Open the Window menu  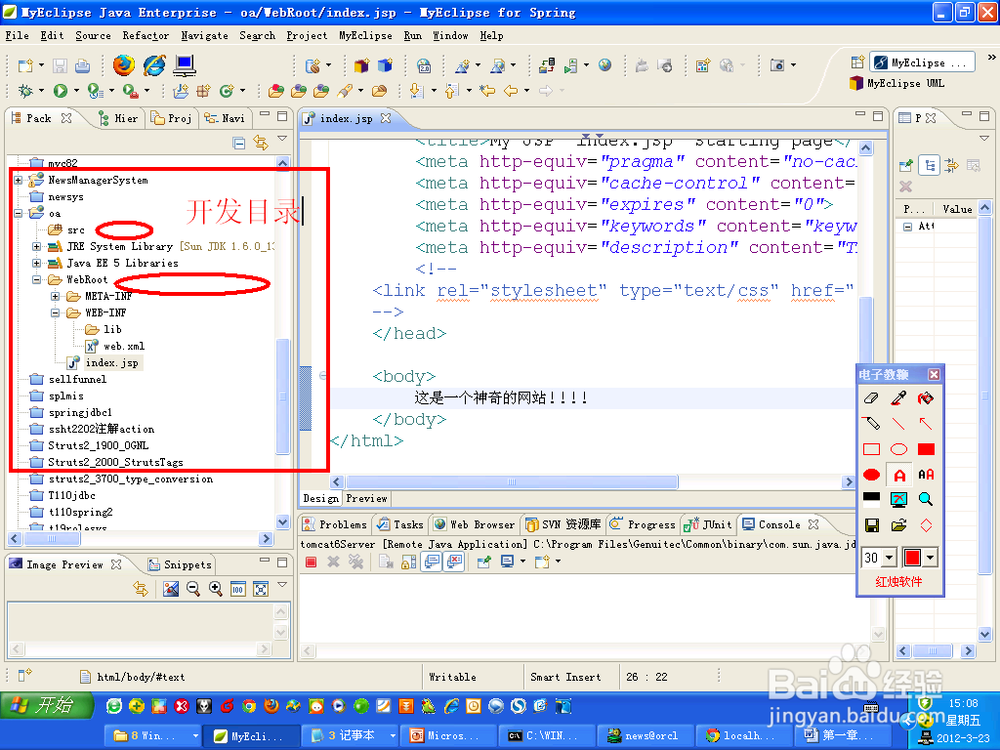click(x=450, y=36)
